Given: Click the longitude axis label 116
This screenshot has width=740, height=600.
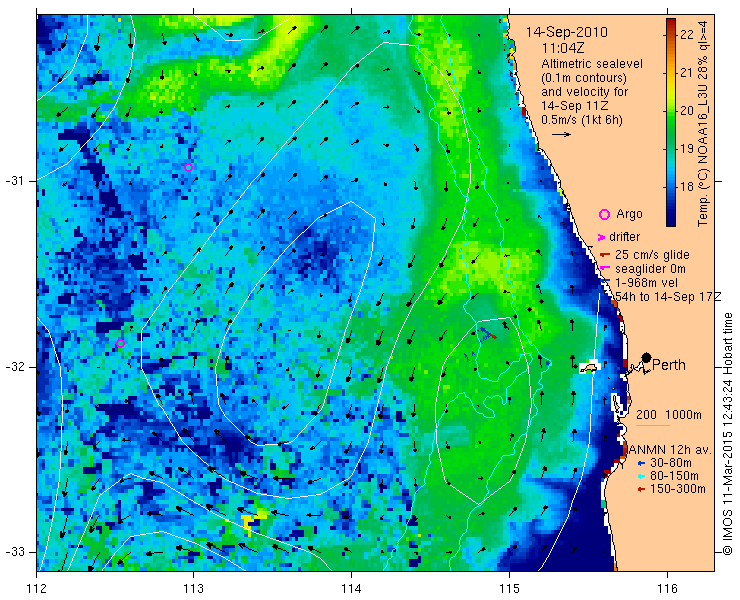Looking at the screenshot, I should click(667, 589).
